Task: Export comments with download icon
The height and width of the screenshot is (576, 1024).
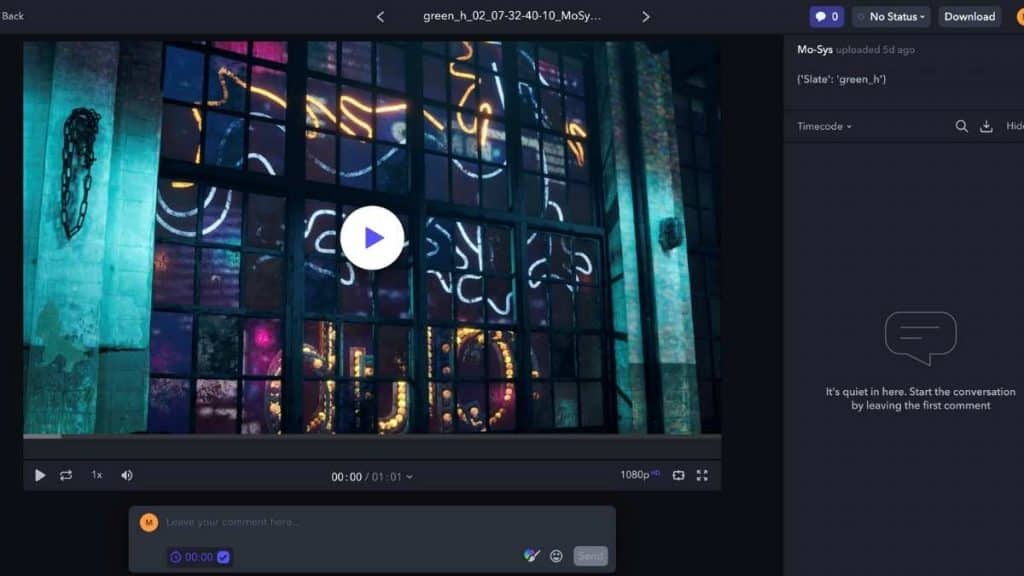Action: click(986, 126)
